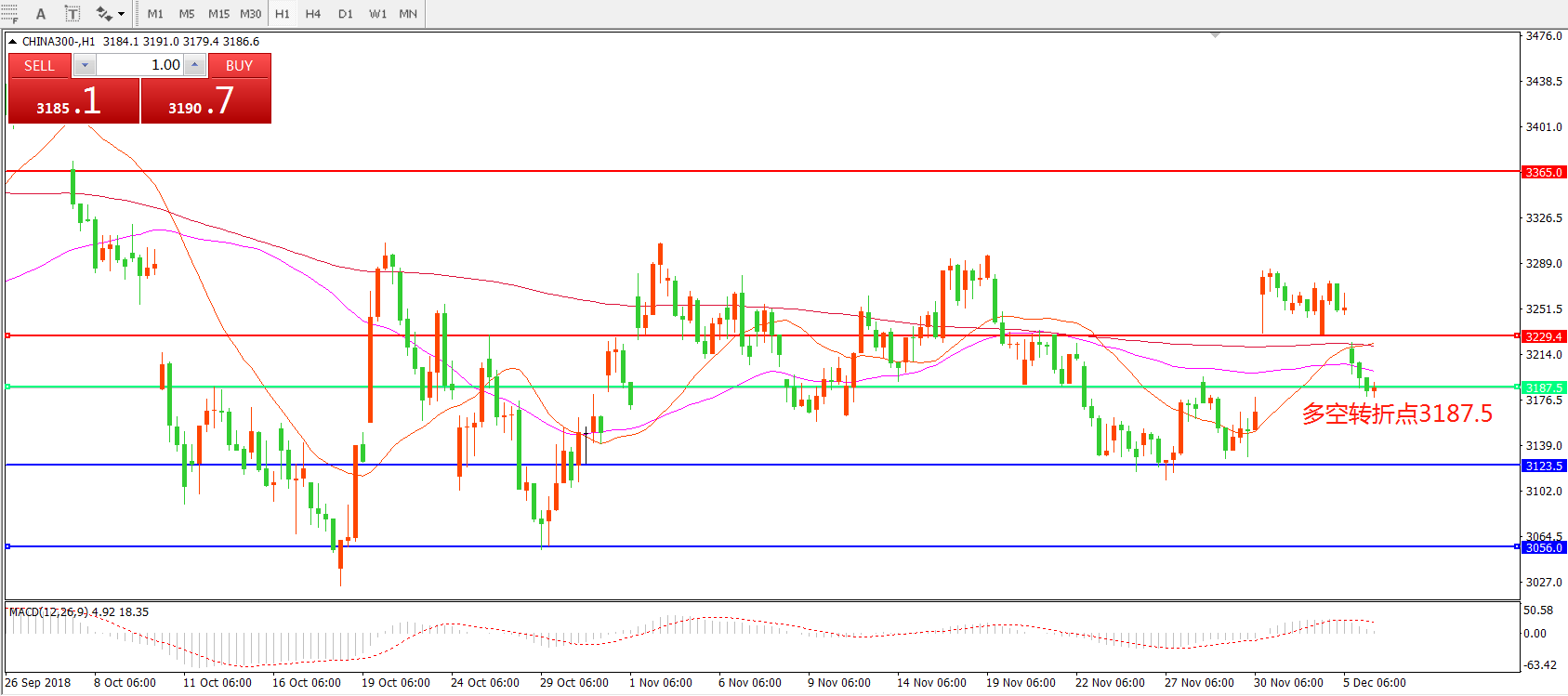Choose the MN monthly timeframe

pos(408,14)
